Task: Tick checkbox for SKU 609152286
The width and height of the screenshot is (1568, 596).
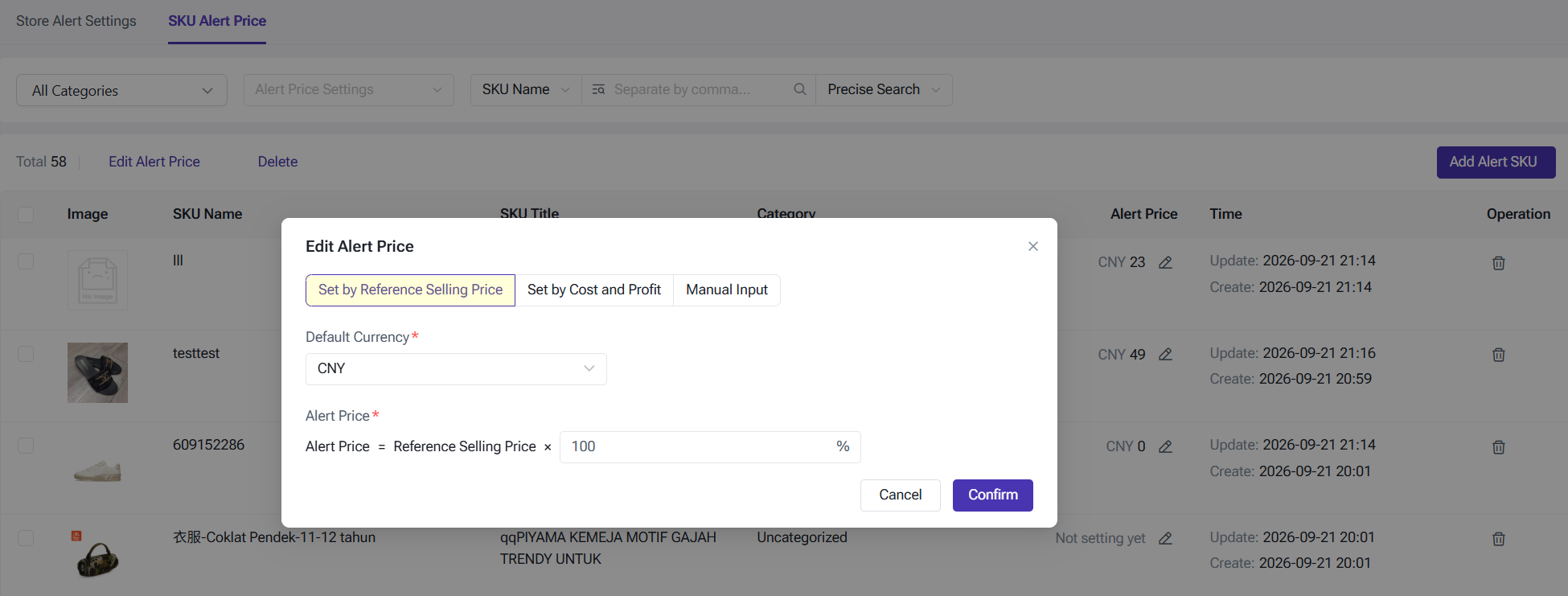Action: tap(26, 446)
